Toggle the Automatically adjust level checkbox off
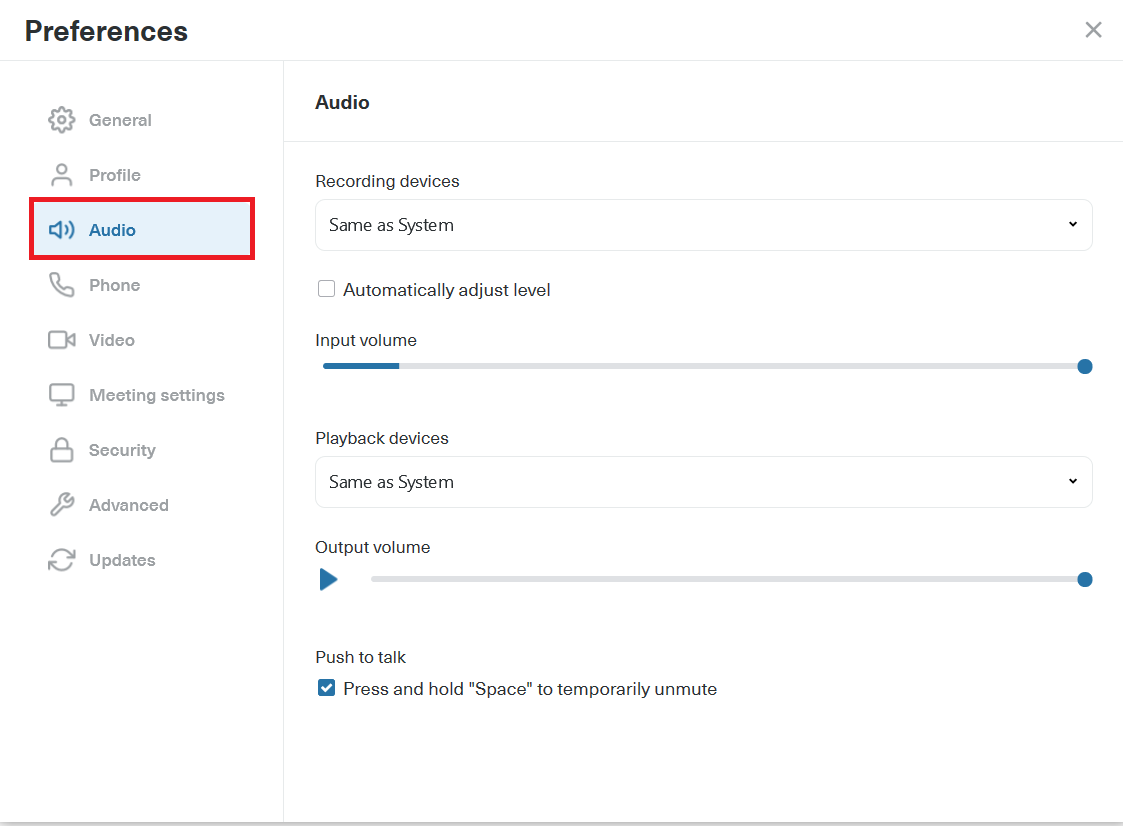This screenshot has height=826, width=1123. [x=326, y=288]
